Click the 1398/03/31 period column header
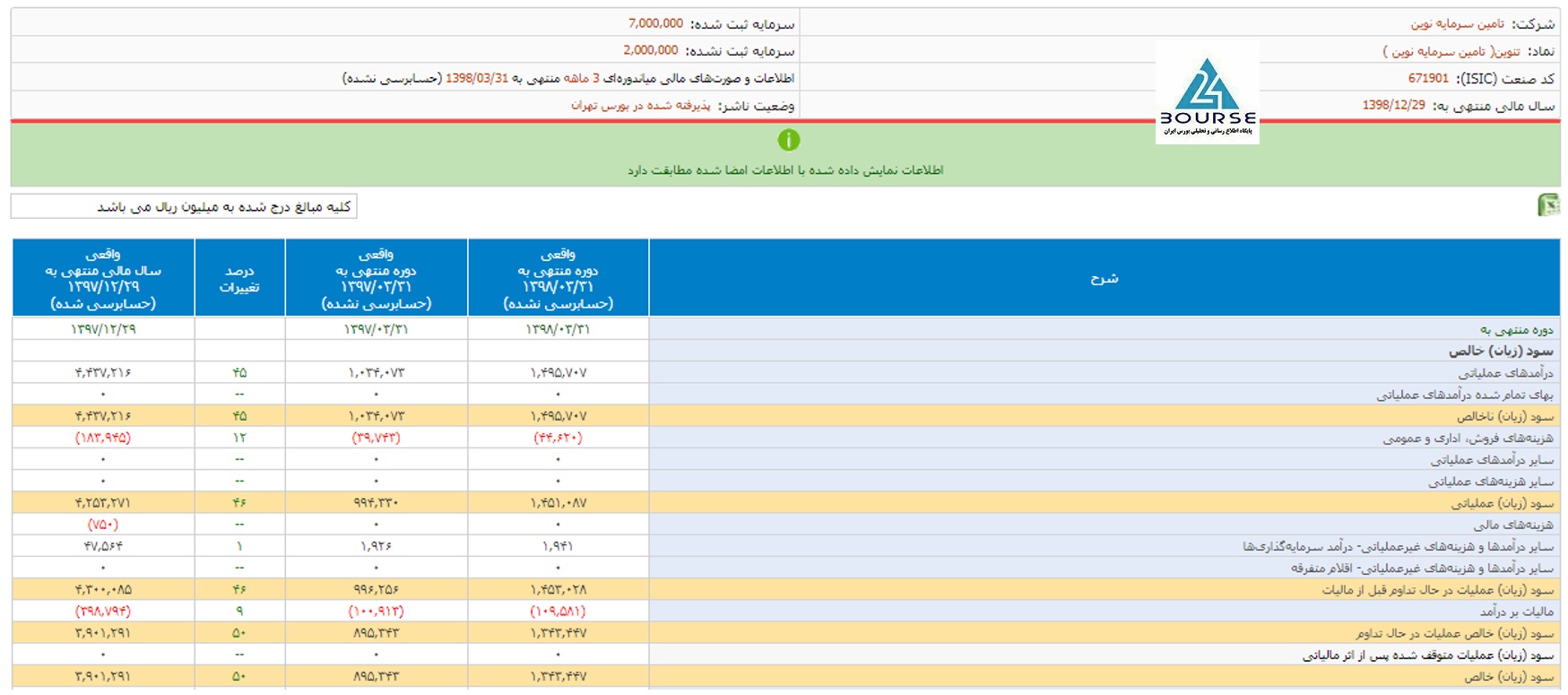 tap(558, 278)
